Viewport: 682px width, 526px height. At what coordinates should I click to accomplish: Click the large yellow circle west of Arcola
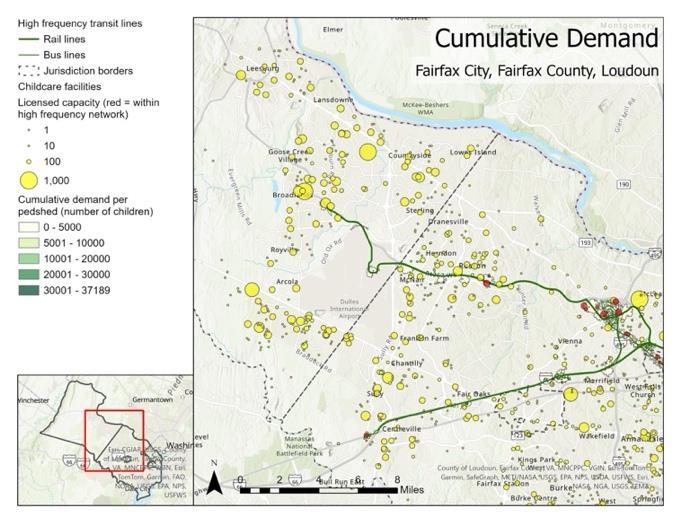(252, 290)
